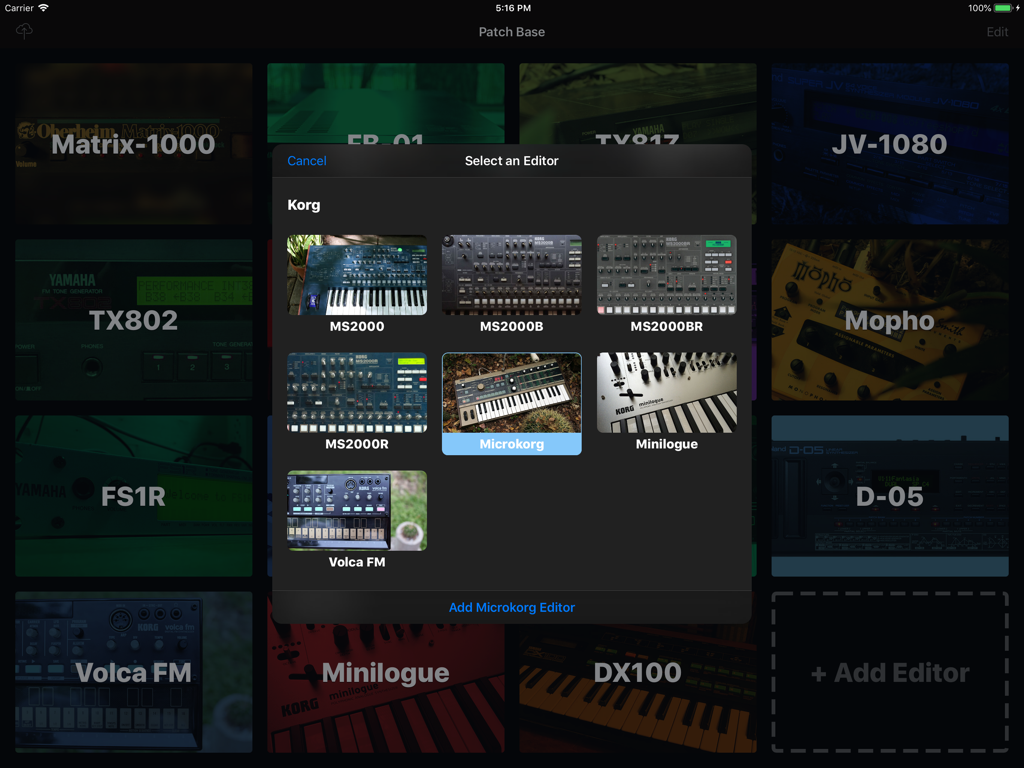Cancel the editor selection dialog
This screenshot has width=1024, height=768.
(306, 160)
